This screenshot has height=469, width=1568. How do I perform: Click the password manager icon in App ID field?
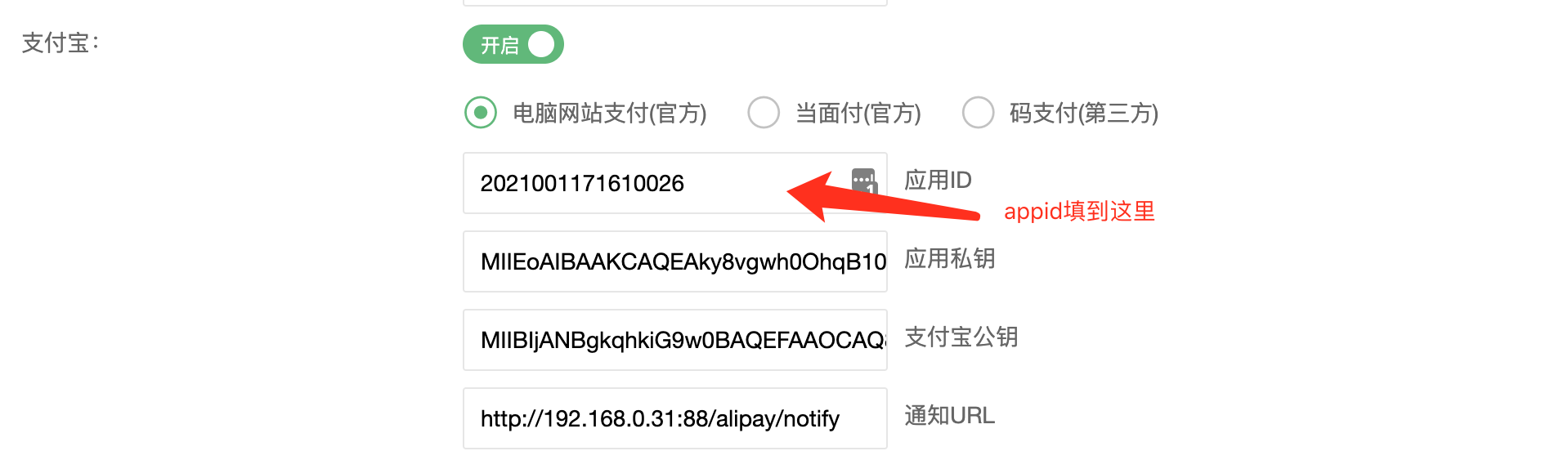pos(864,181)
